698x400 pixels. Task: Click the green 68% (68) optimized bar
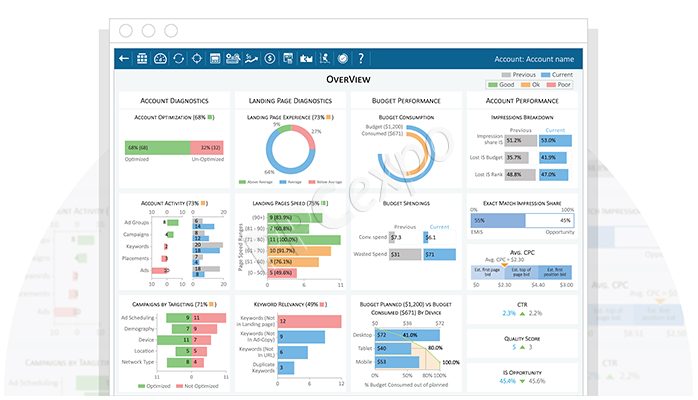[158, 148]
